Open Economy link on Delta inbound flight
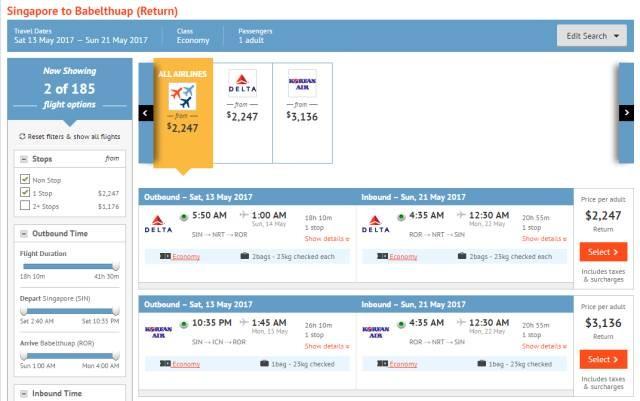This screenshot has width=640, height=401. 403,256
